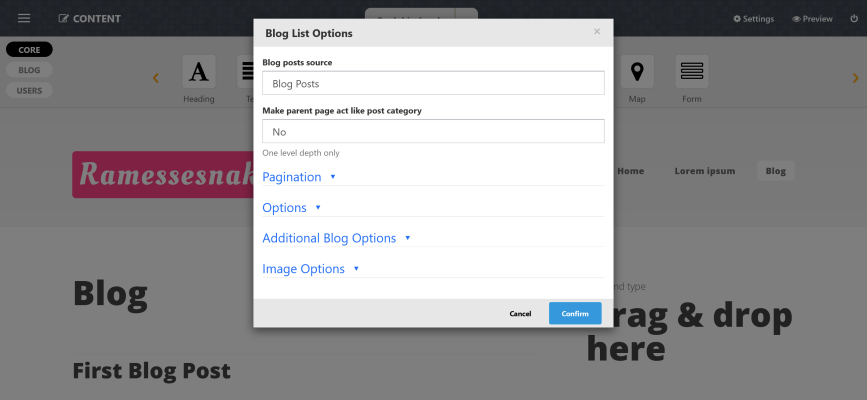Screen dimensions: 867x400
Task: Click the Cancel button
Action: 520,313
